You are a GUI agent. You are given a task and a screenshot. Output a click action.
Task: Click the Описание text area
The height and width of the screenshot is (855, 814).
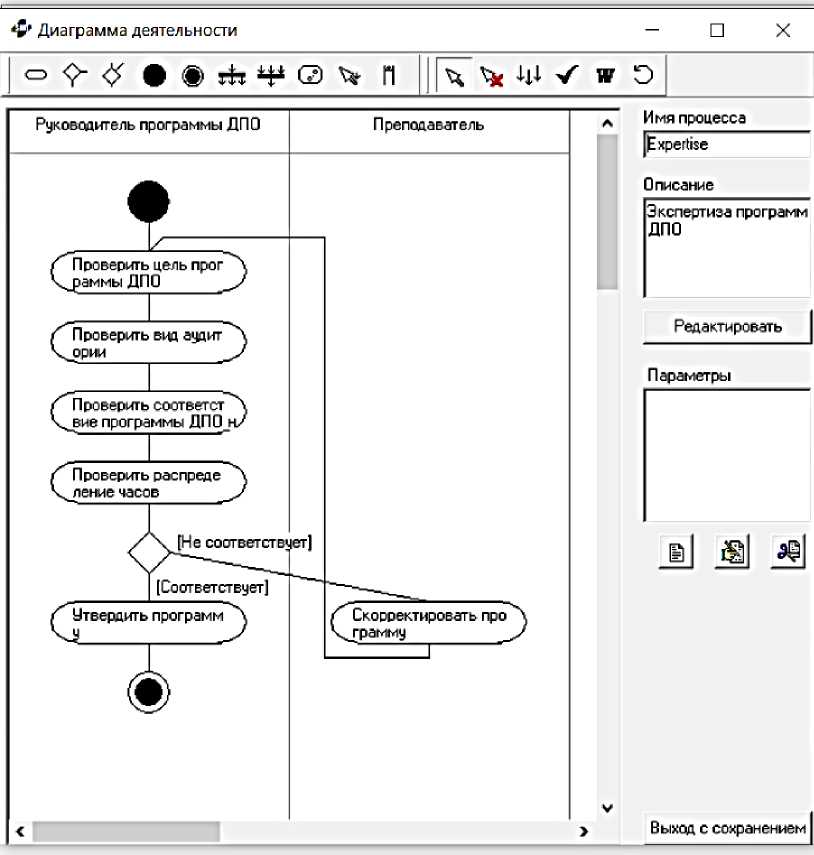727,248
